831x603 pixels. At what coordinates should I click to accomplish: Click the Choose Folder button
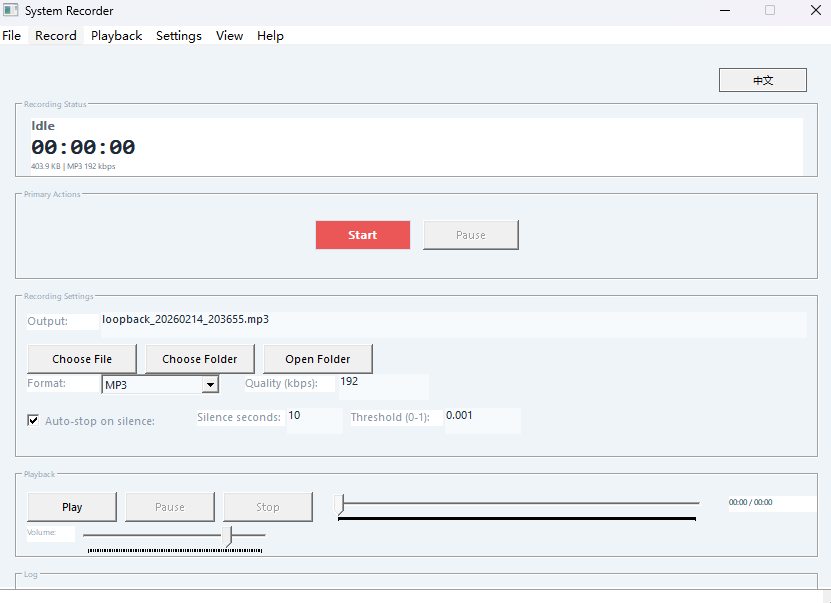pyautogui.click(x=199, y=359)
